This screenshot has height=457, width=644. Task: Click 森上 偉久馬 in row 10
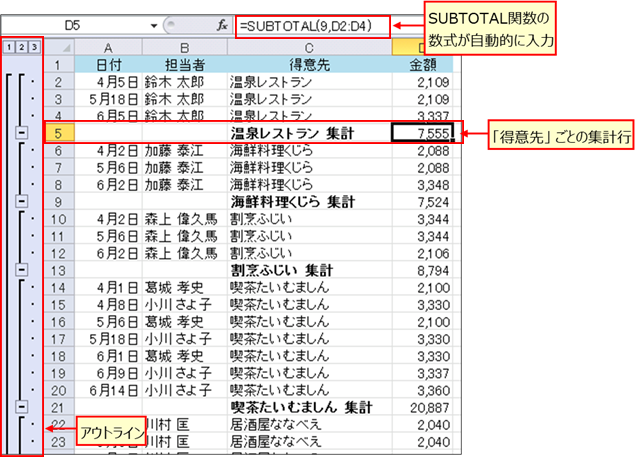coord(185,219)
